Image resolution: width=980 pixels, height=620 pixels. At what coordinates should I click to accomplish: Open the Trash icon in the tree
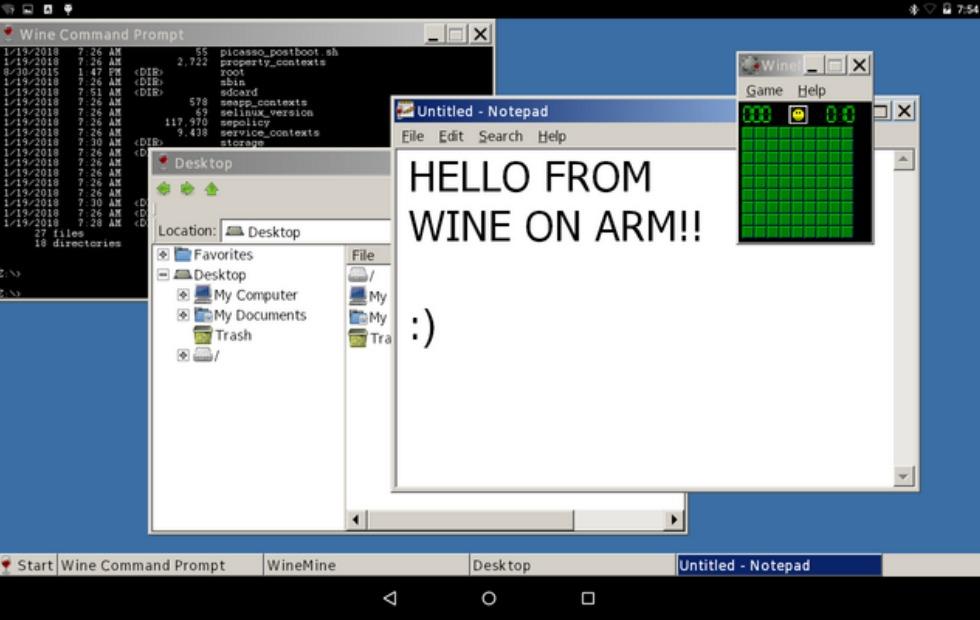(x=205, y=335)
